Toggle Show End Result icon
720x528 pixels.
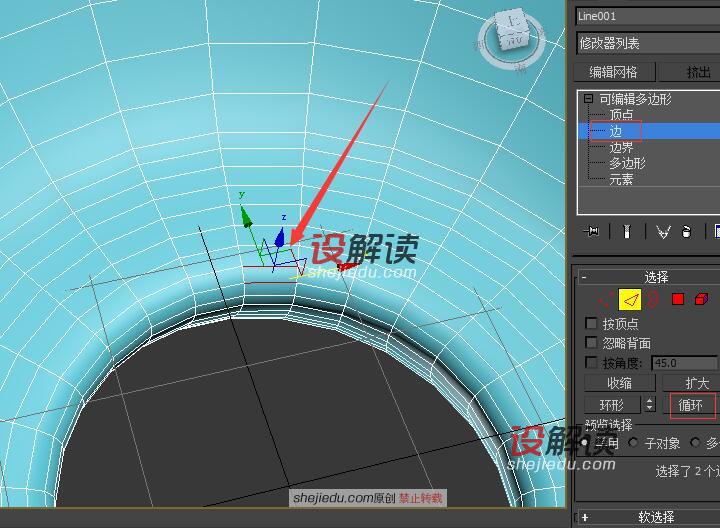627,231
